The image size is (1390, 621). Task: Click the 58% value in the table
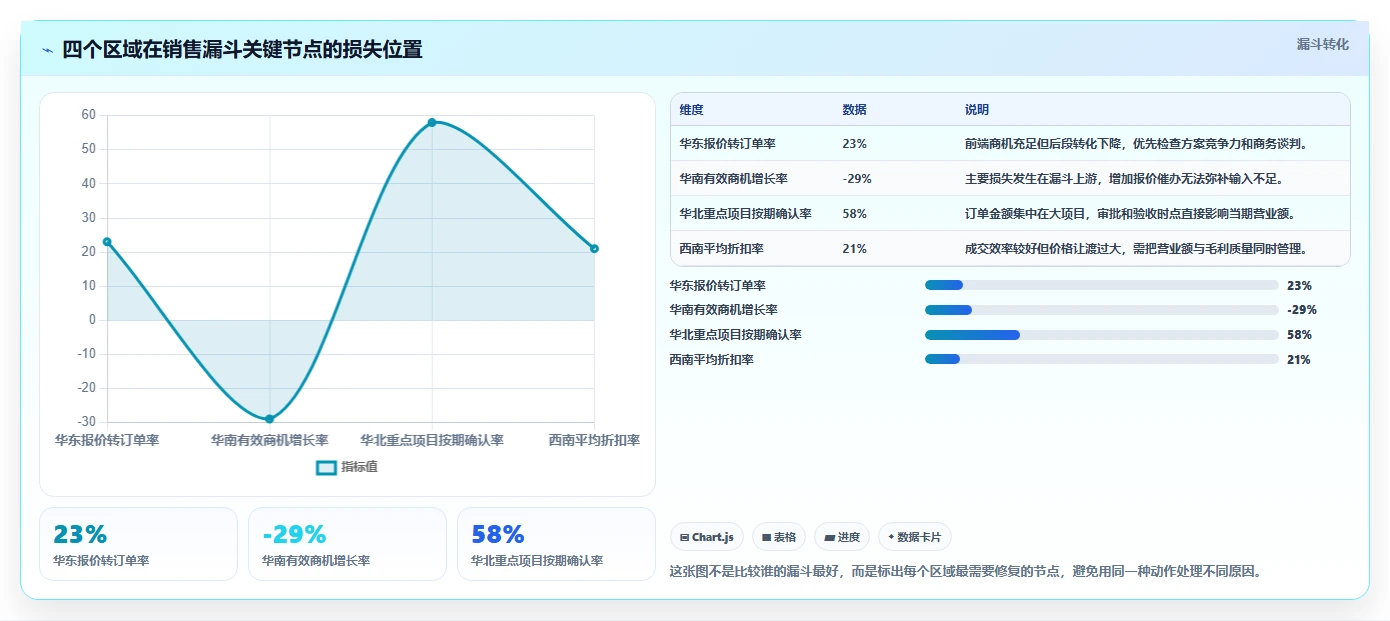pos(855,214)
